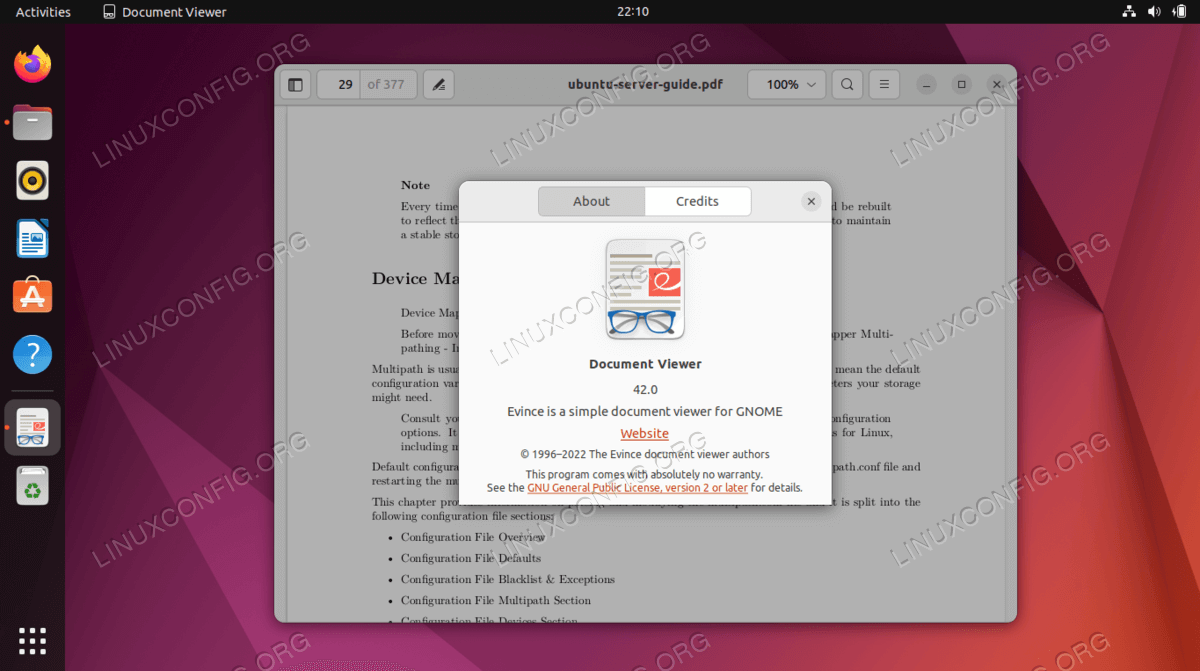This screenshot has height=671, width=1200.
Task: Click the ubuntu-server-guide.pdf window title
Action: (x=645, y=85)
